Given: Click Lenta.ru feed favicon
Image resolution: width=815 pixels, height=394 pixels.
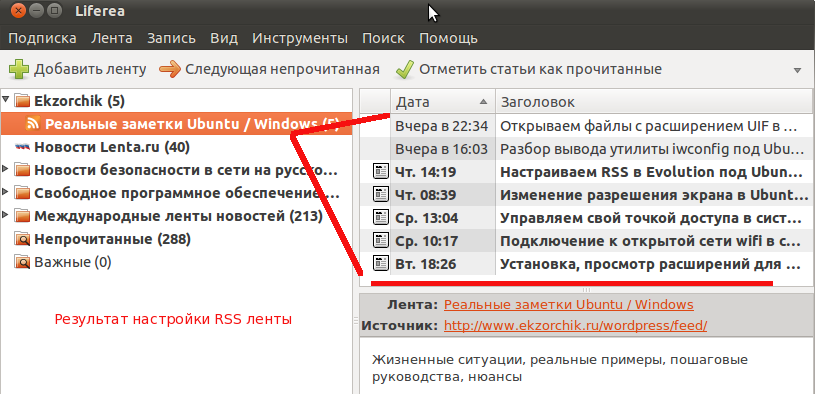Looking at the screenshot, I should [x=22, y=148].
